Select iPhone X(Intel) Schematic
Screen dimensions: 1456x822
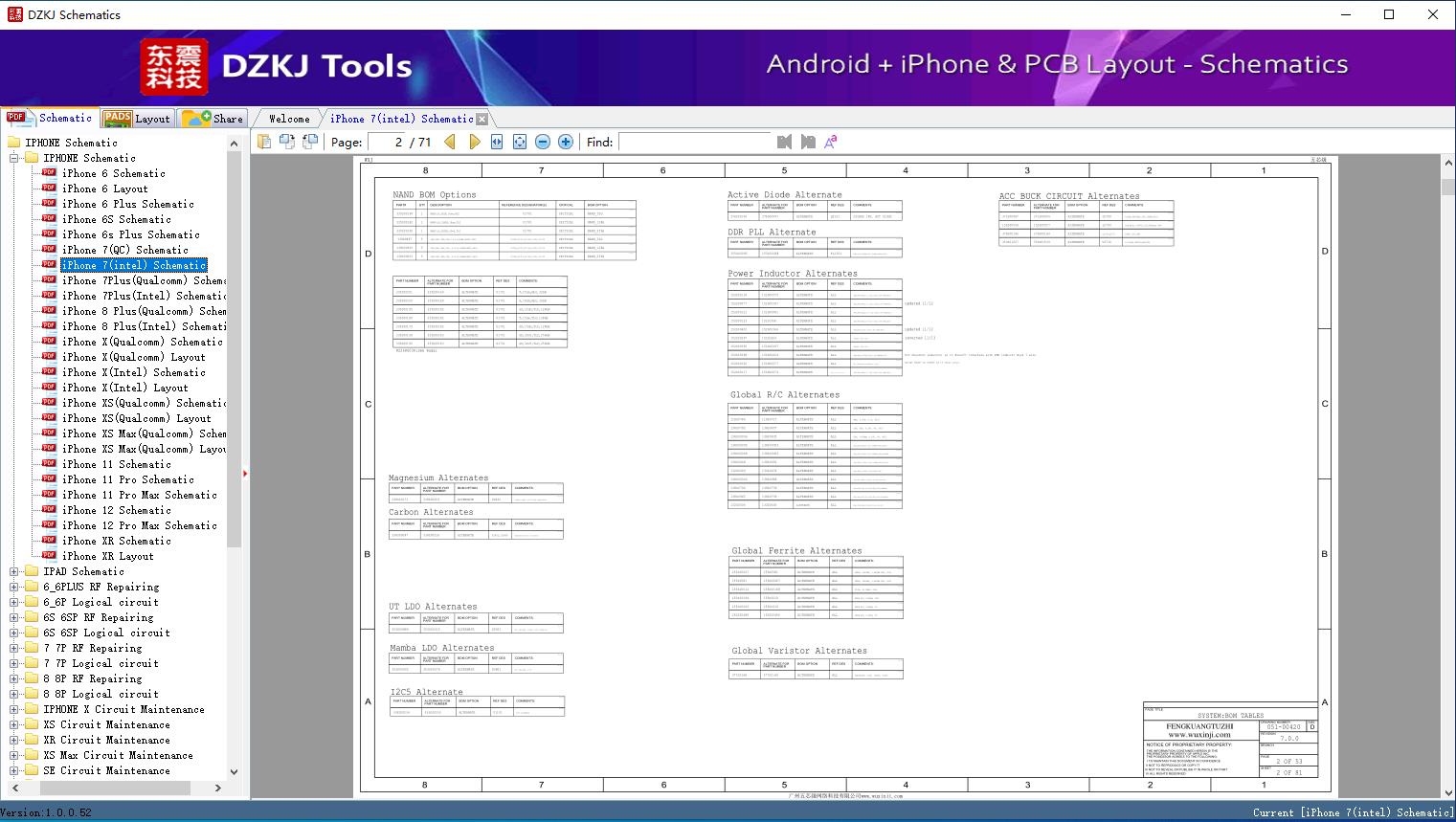pos(134,372)
